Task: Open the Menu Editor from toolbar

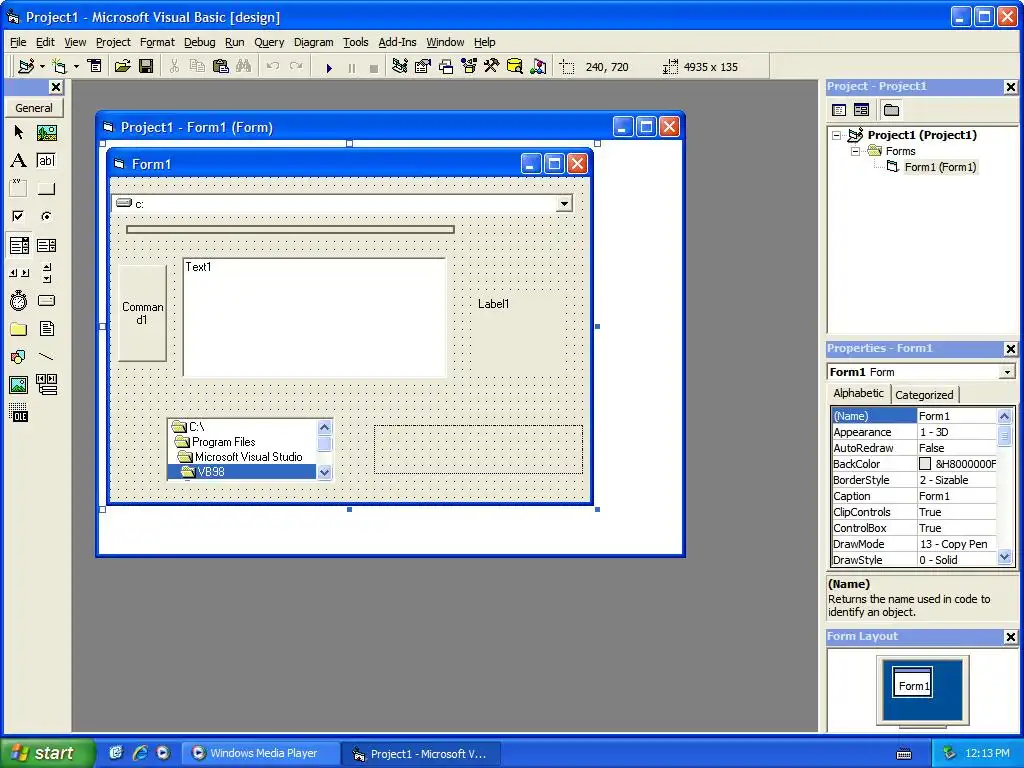Action: 95,66
